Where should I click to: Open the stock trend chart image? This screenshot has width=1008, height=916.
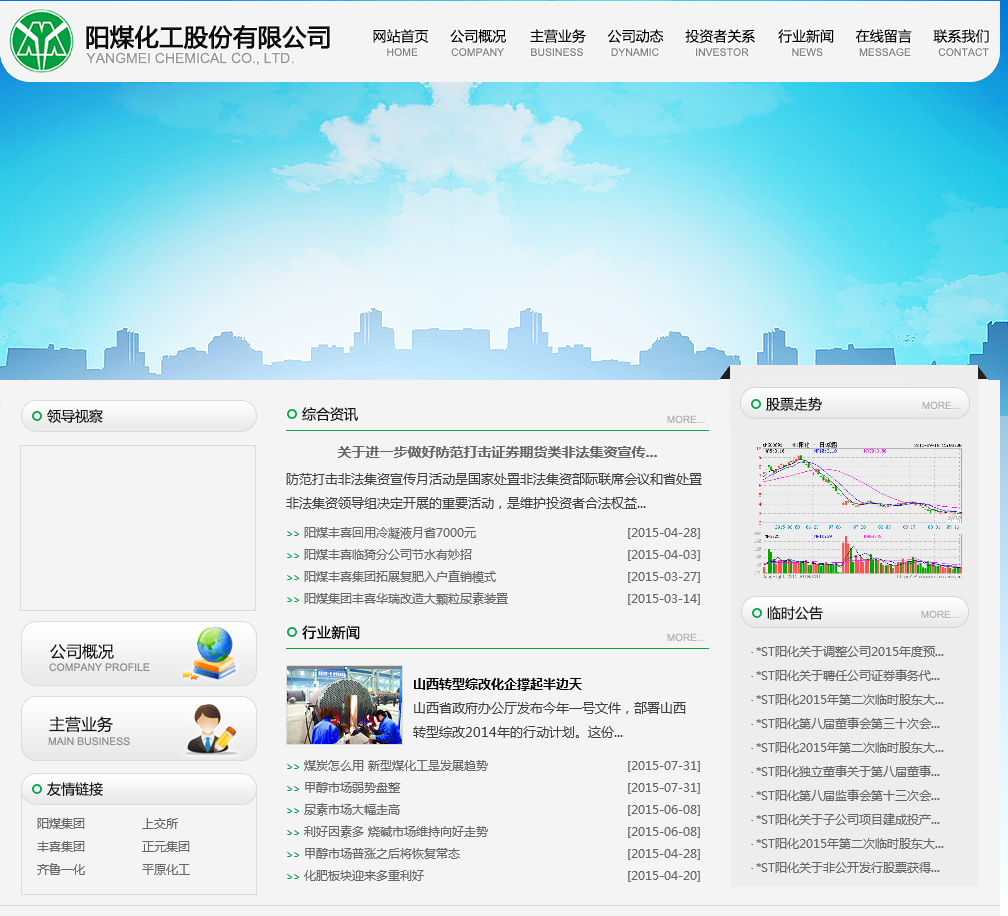pos(858,510)
